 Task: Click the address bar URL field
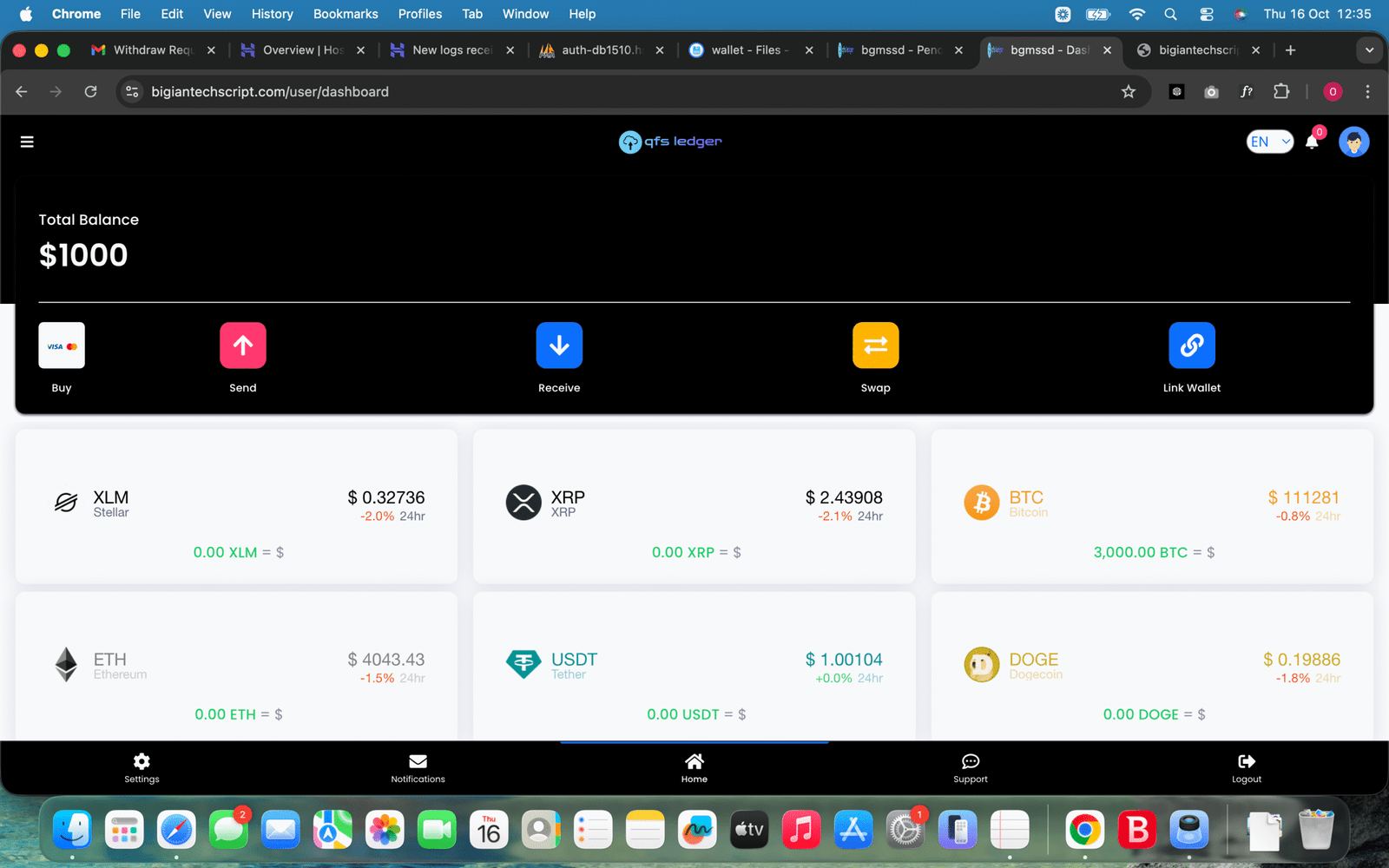coord(608,92)
